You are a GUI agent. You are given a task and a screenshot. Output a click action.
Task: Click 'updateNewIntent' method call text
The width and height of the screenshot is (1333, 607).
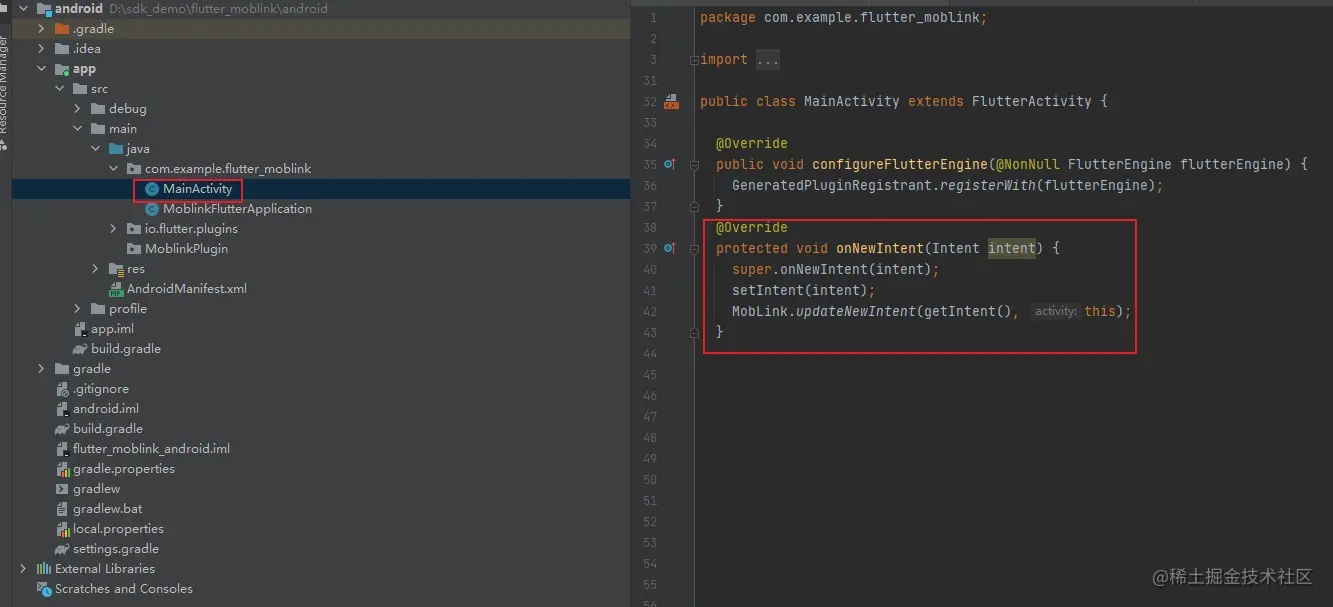855,311
